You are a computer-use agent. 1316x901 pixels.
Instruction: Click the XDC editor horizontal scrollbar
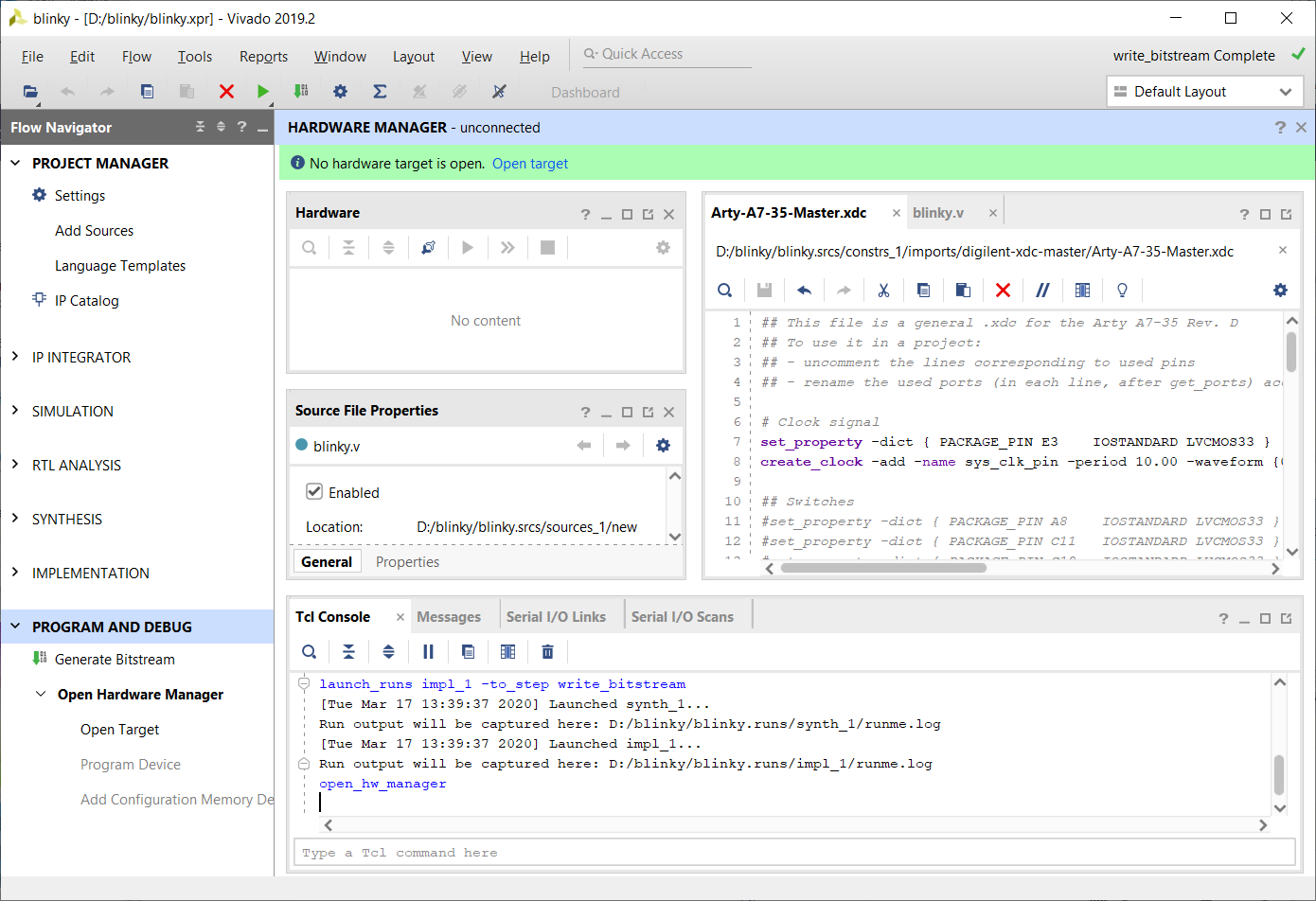click(884, 568)
